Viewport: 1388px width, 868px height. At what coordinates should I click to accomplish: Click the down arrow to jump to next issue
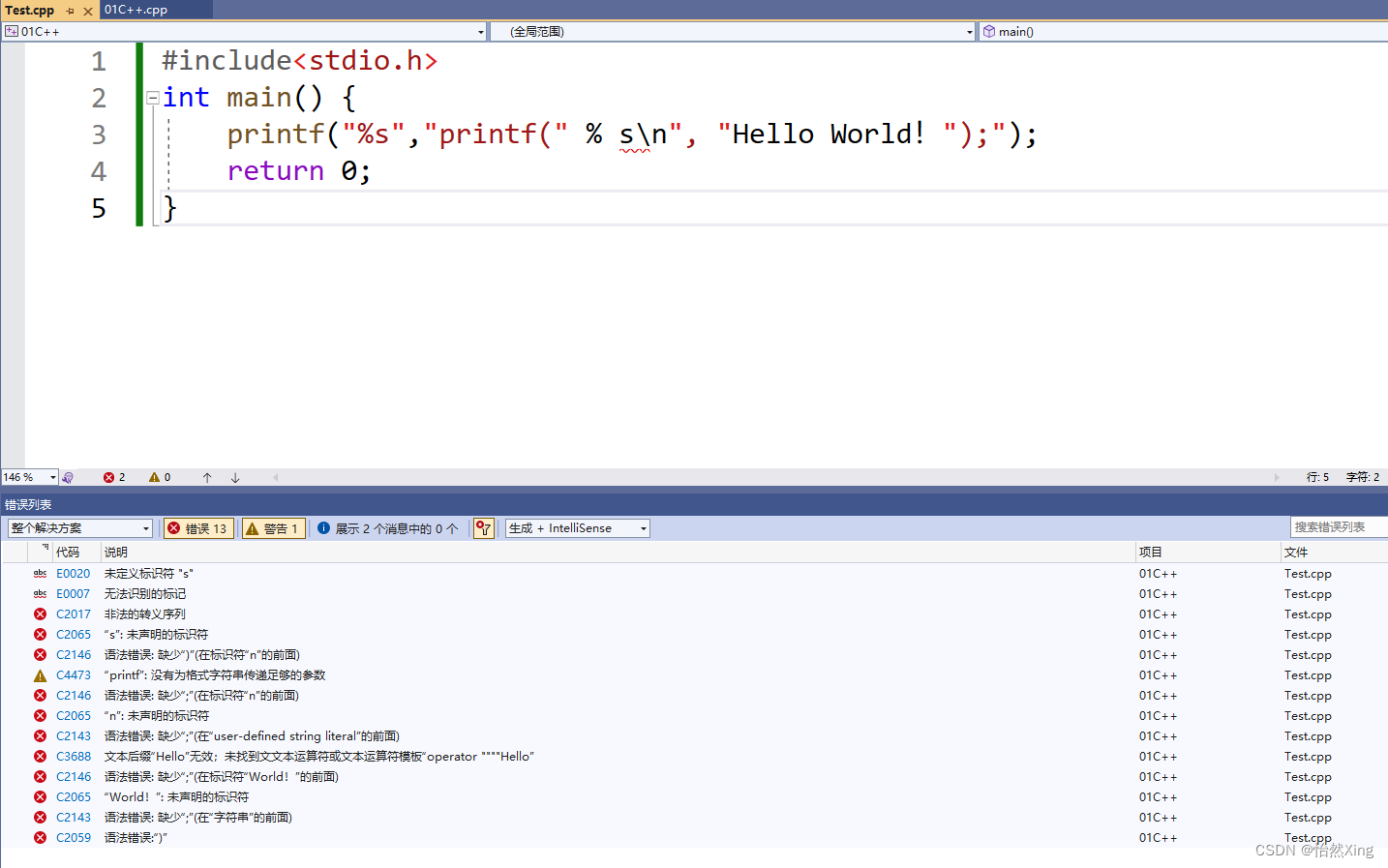(x=234, y=477)
